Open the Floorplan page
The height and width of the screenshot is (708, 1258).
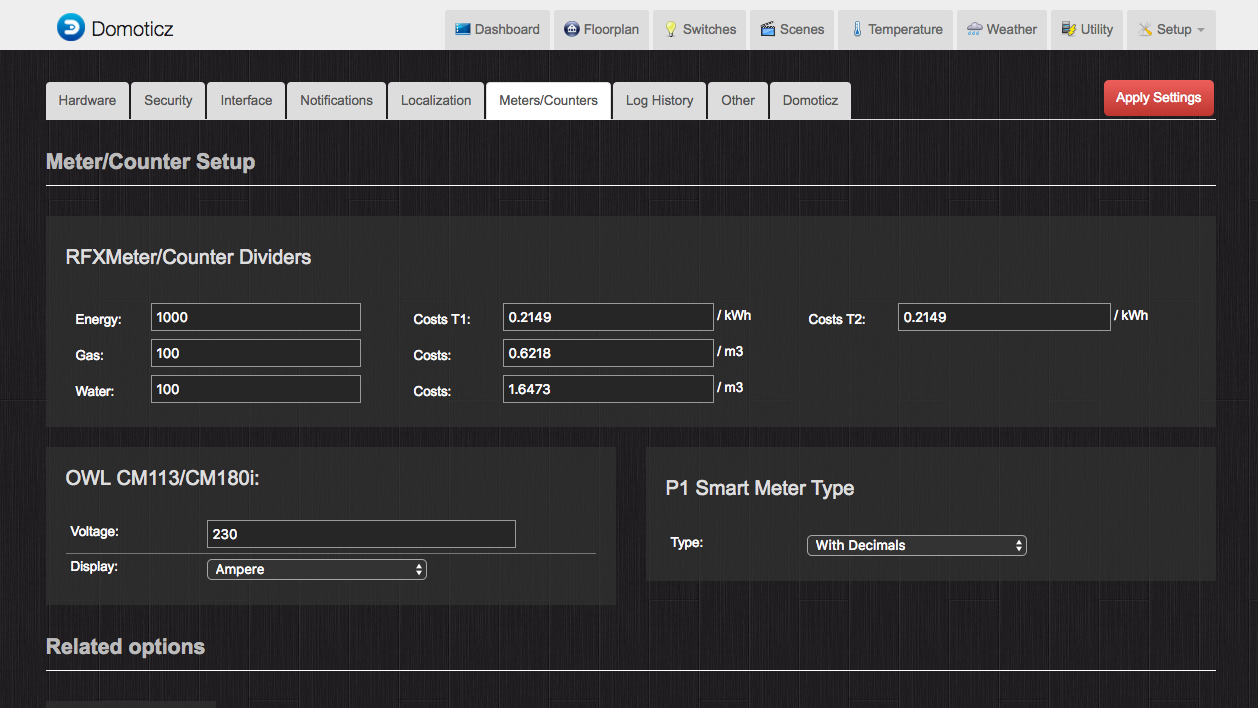coord(601,29)
